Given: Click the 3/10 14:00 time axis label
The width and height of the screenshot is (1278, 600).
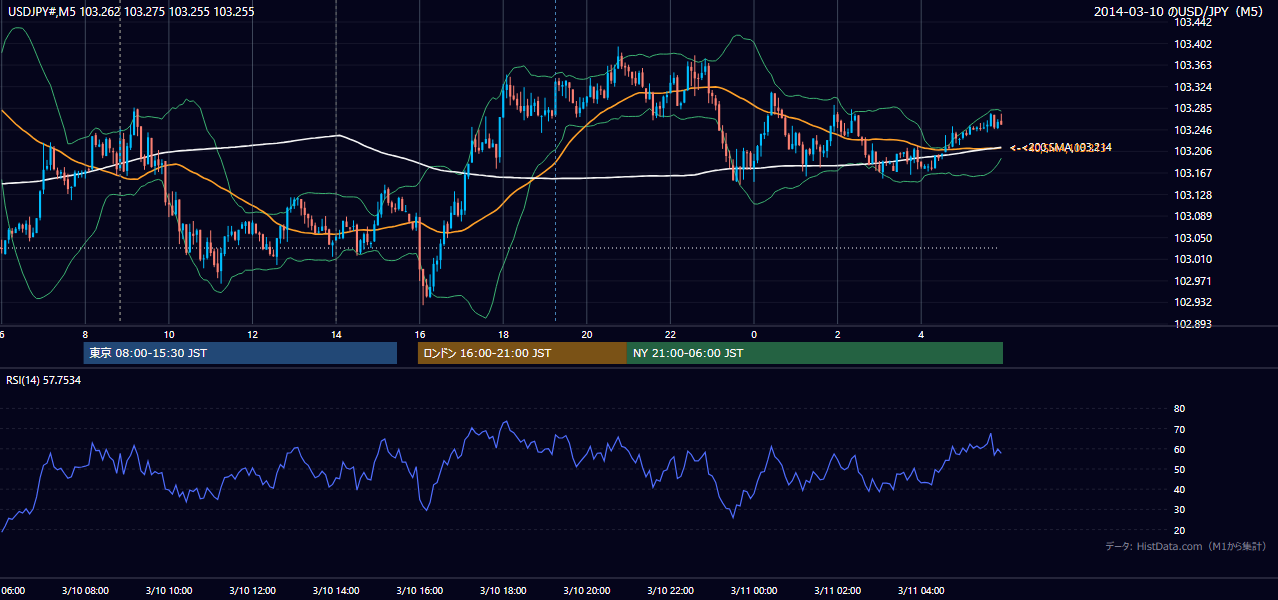Looking at the screenshot, I should click(x=336, y=591).
